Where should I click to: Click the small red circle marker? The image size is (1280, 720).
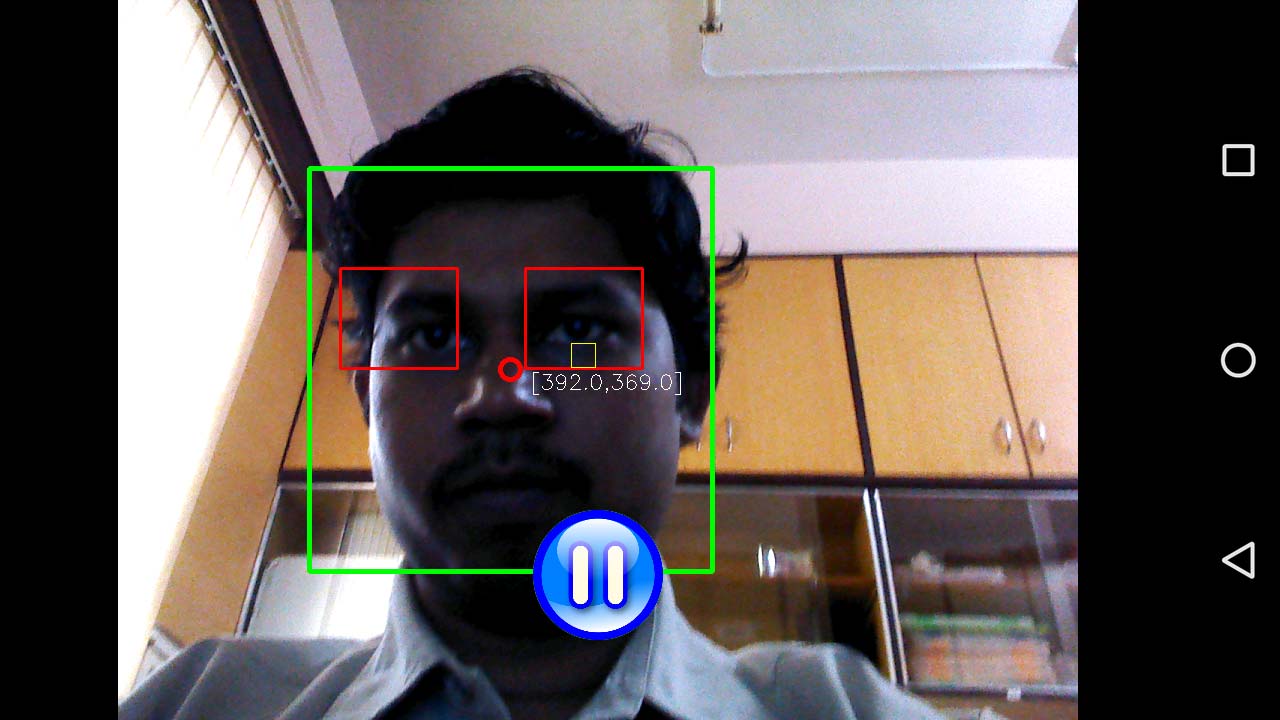click(x=510, y=370)
